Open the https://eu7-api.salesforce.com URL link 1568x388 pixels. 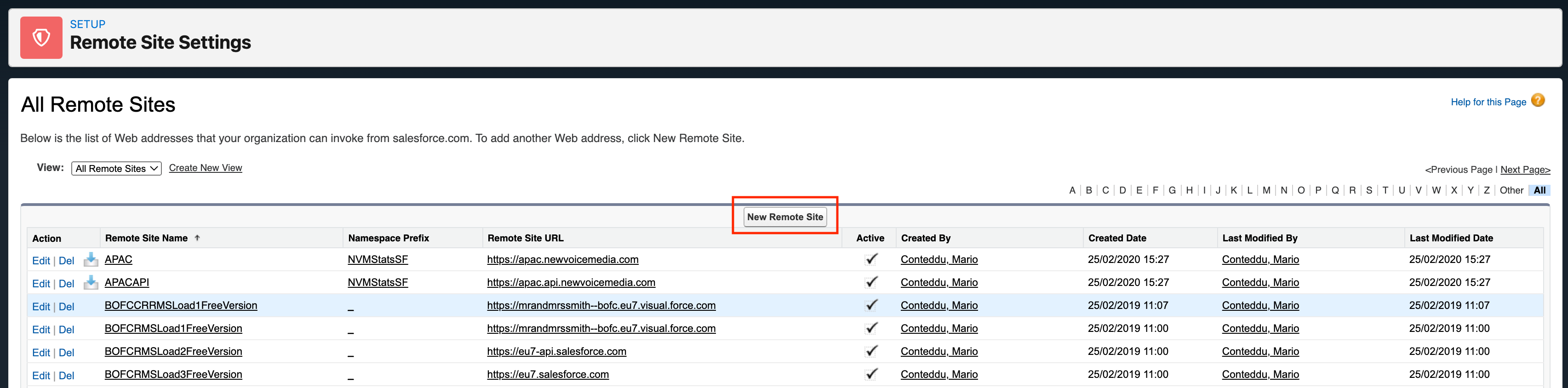tap(557, 352)
